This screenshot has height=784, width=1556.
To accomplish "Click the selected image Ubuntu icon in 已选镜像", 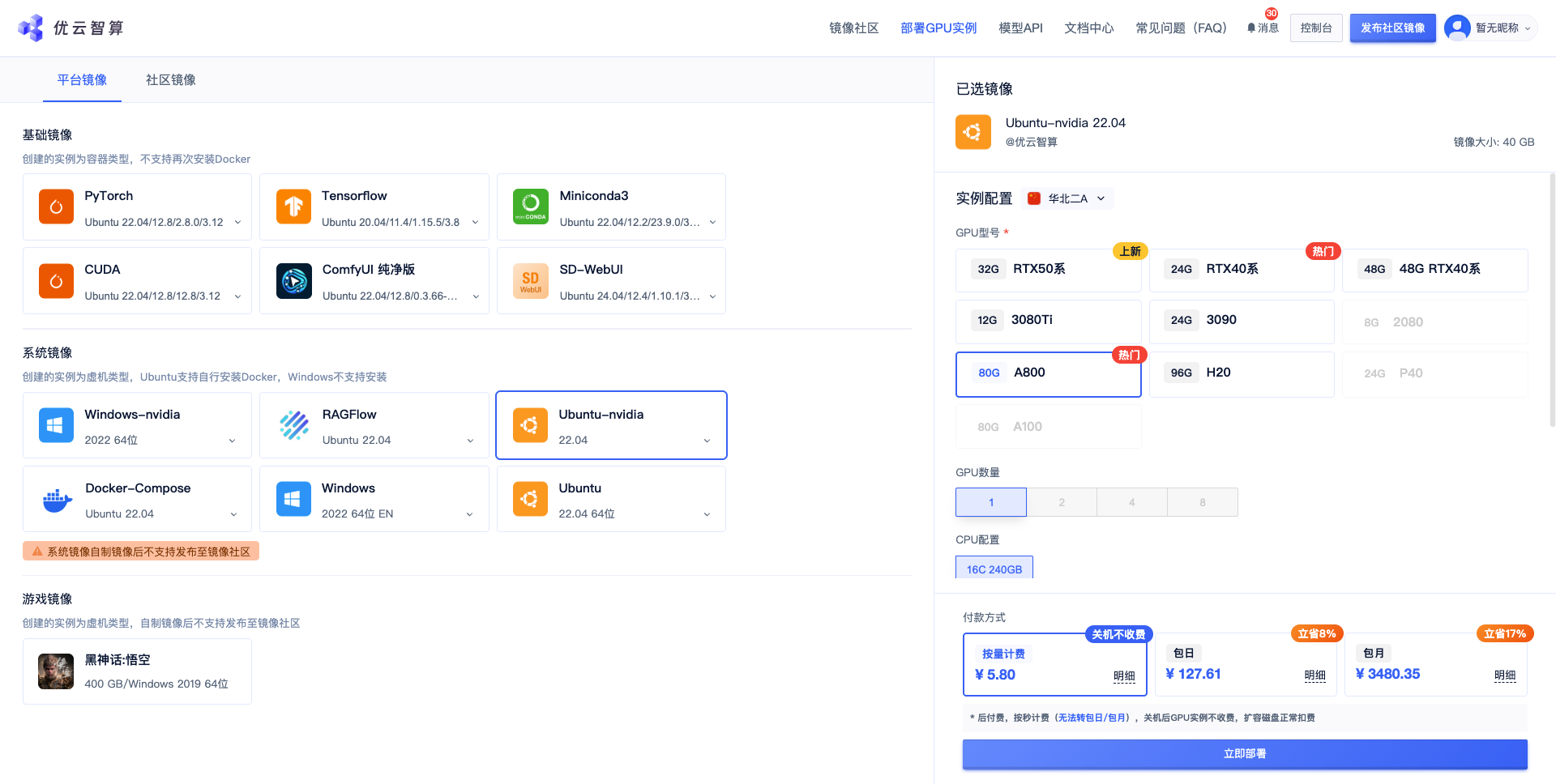I will click(973, 131).
